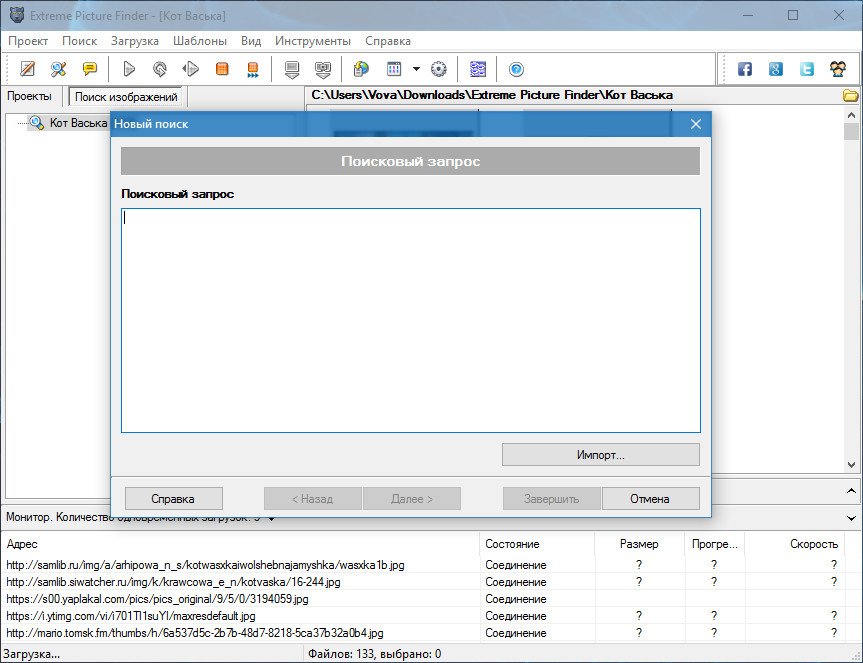Open the view mode dropdown arrow in toolbar

coord(416,69)
